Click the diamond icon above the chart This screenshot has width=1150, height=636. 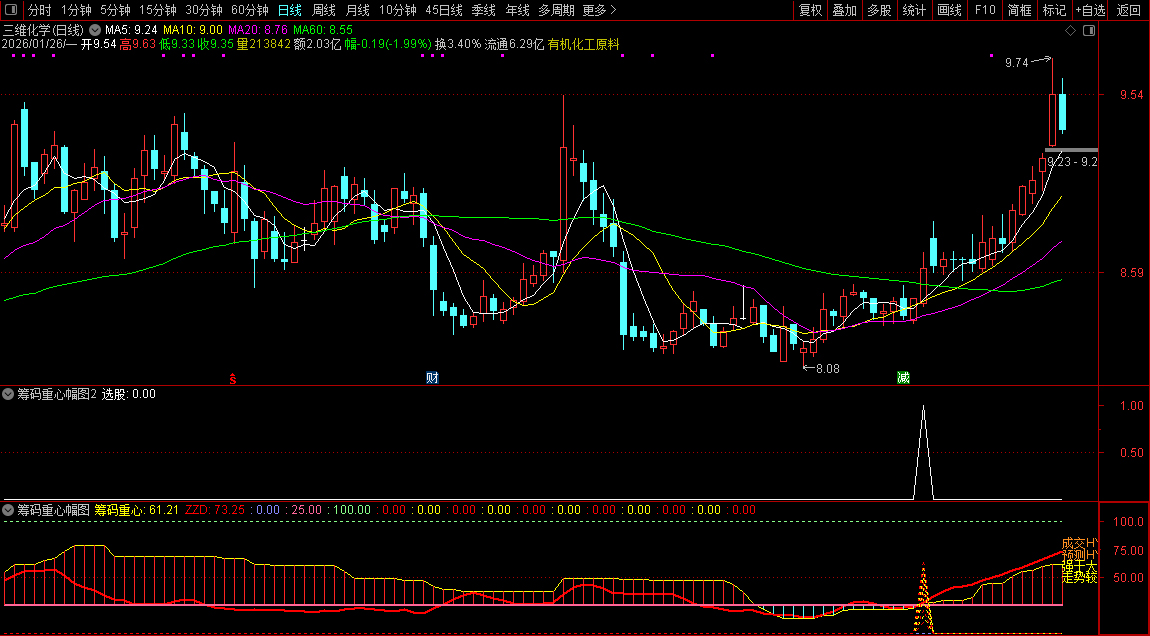point(1070,31)
